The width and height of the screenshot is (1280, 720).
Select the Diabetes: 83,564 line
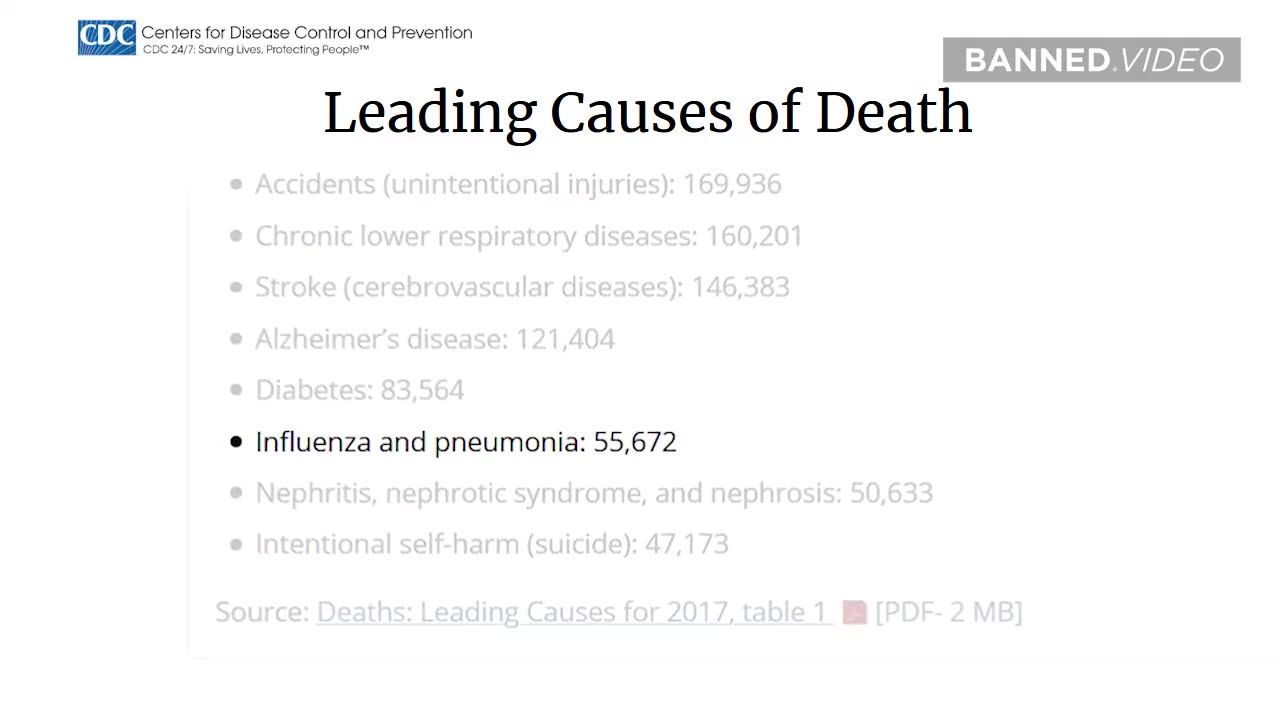[360, 390]
